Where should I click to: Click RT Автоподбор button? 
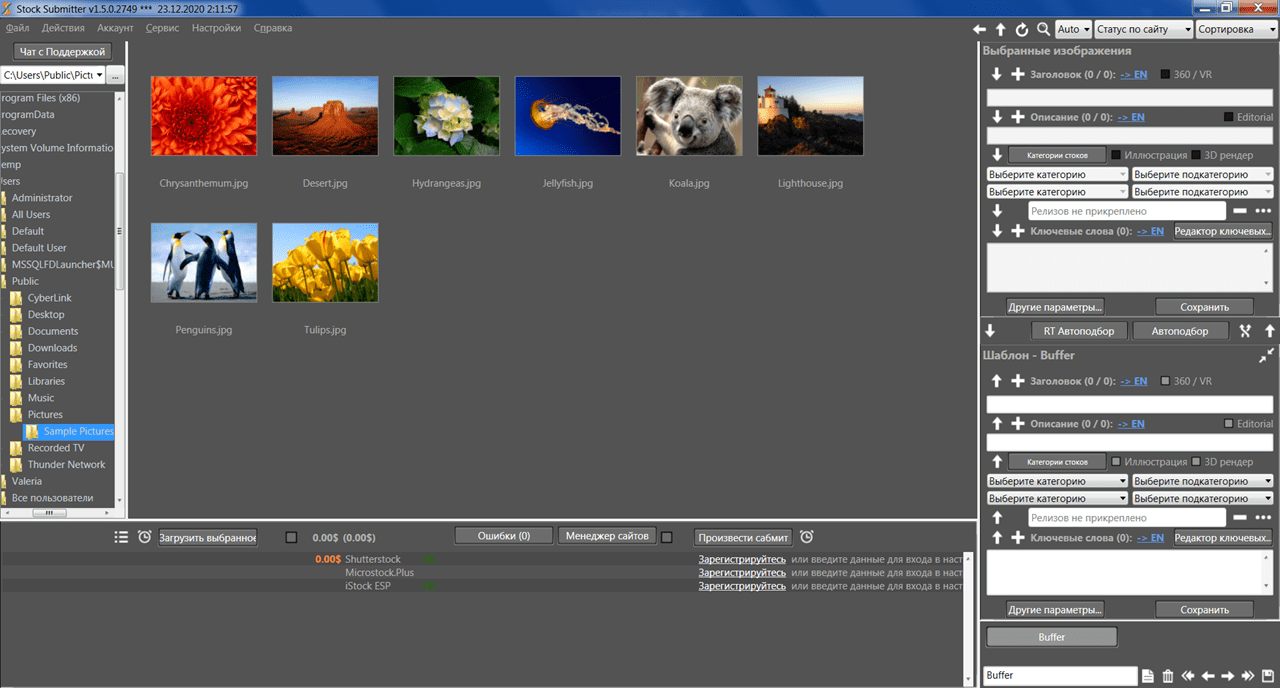pos(1079,331)
